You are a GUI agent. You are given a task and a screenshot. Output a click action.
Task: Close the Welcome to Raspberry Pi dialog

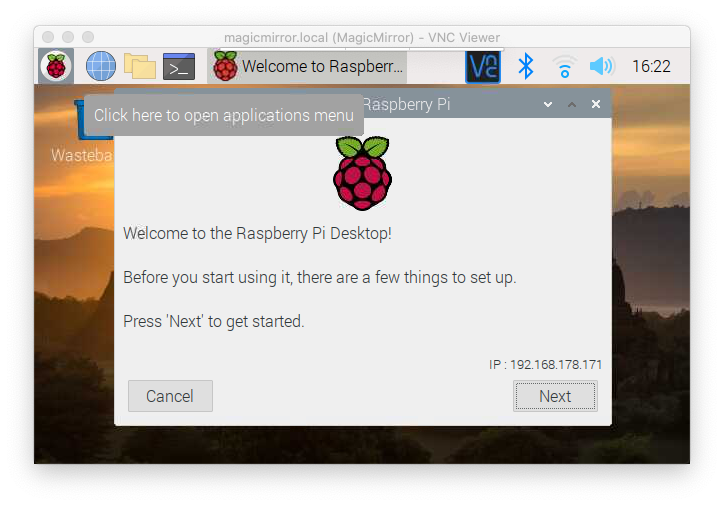coord(596,104)
